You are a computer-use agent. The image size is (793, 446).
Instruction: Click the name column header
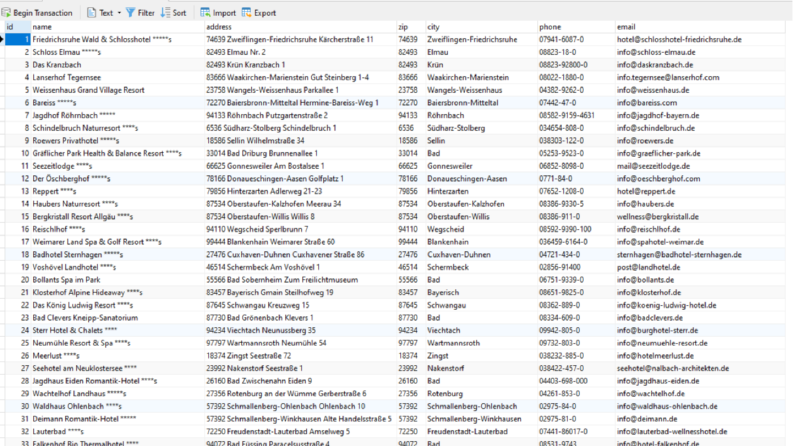pyautogui.click(x=117, y=27)
